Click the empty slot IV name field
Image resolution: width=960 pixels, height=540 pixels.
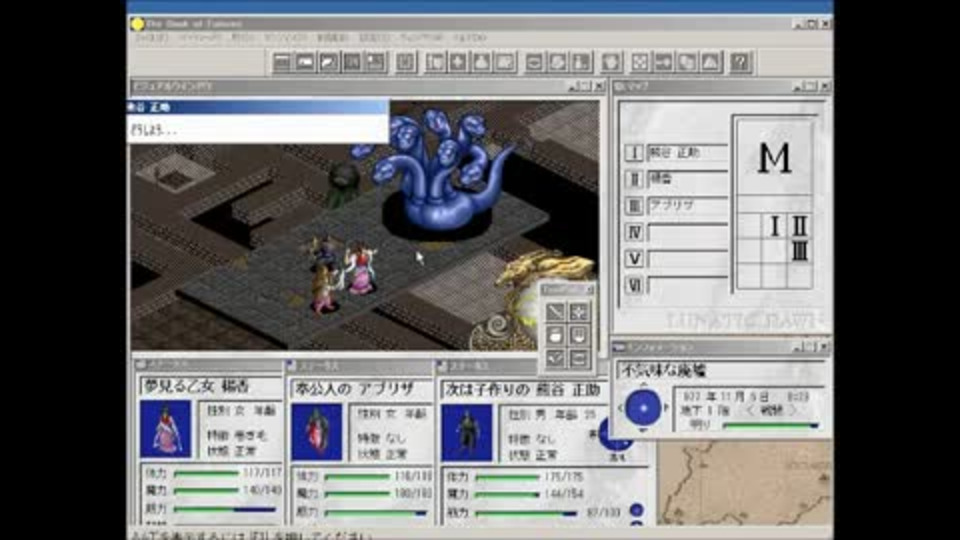click(x=687, y=232)
